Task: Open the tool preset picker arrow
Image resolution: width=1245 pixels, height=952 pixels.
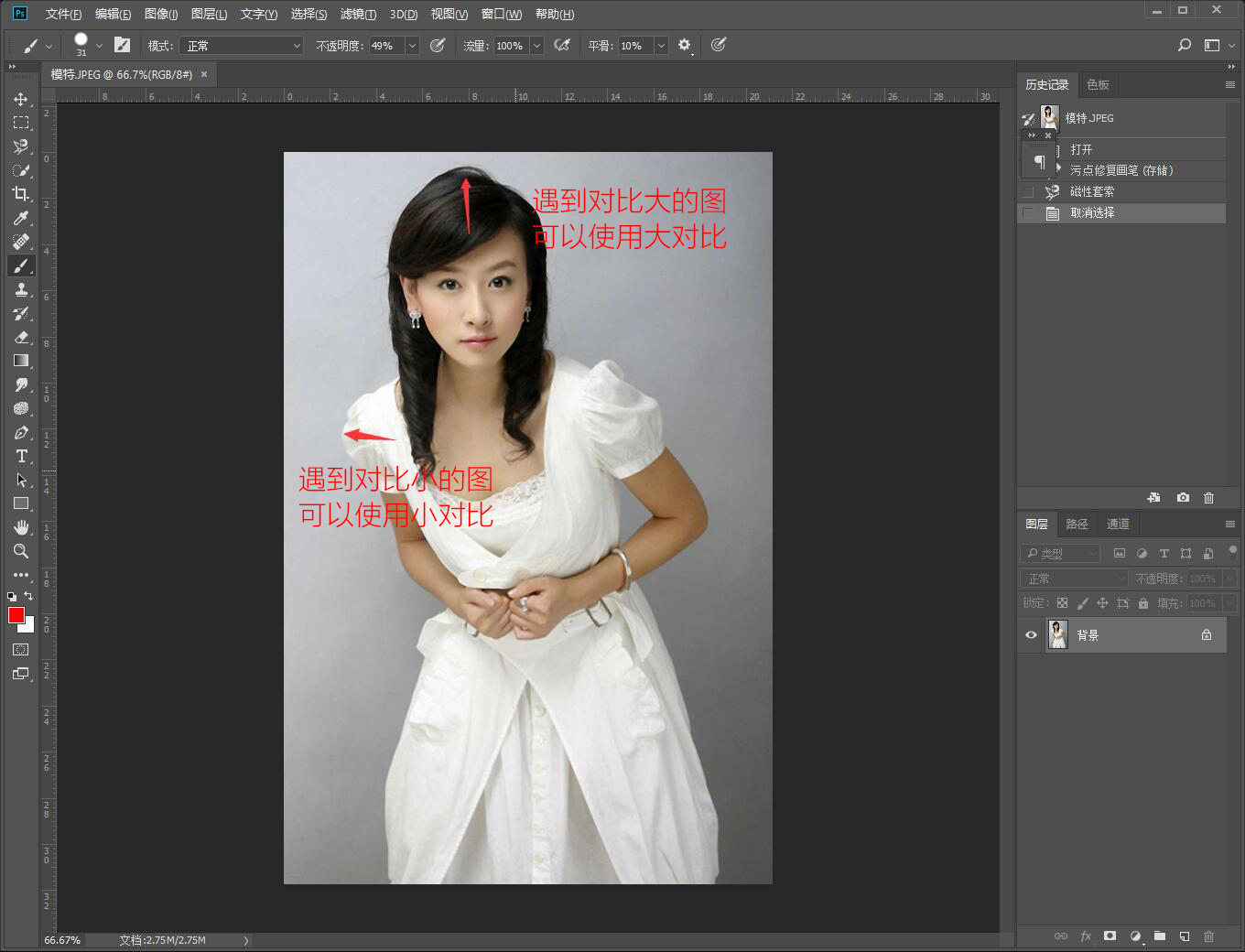Action: (x=49, y=46)
